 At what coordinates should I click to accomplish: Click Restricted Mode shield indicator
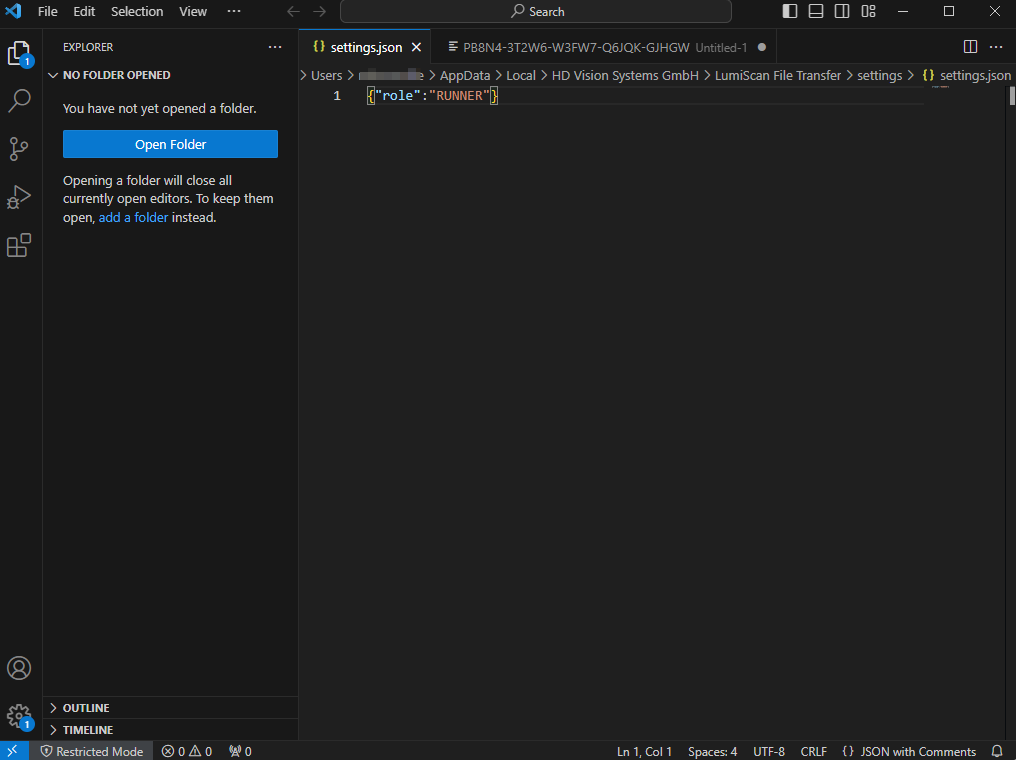point(91,751)
